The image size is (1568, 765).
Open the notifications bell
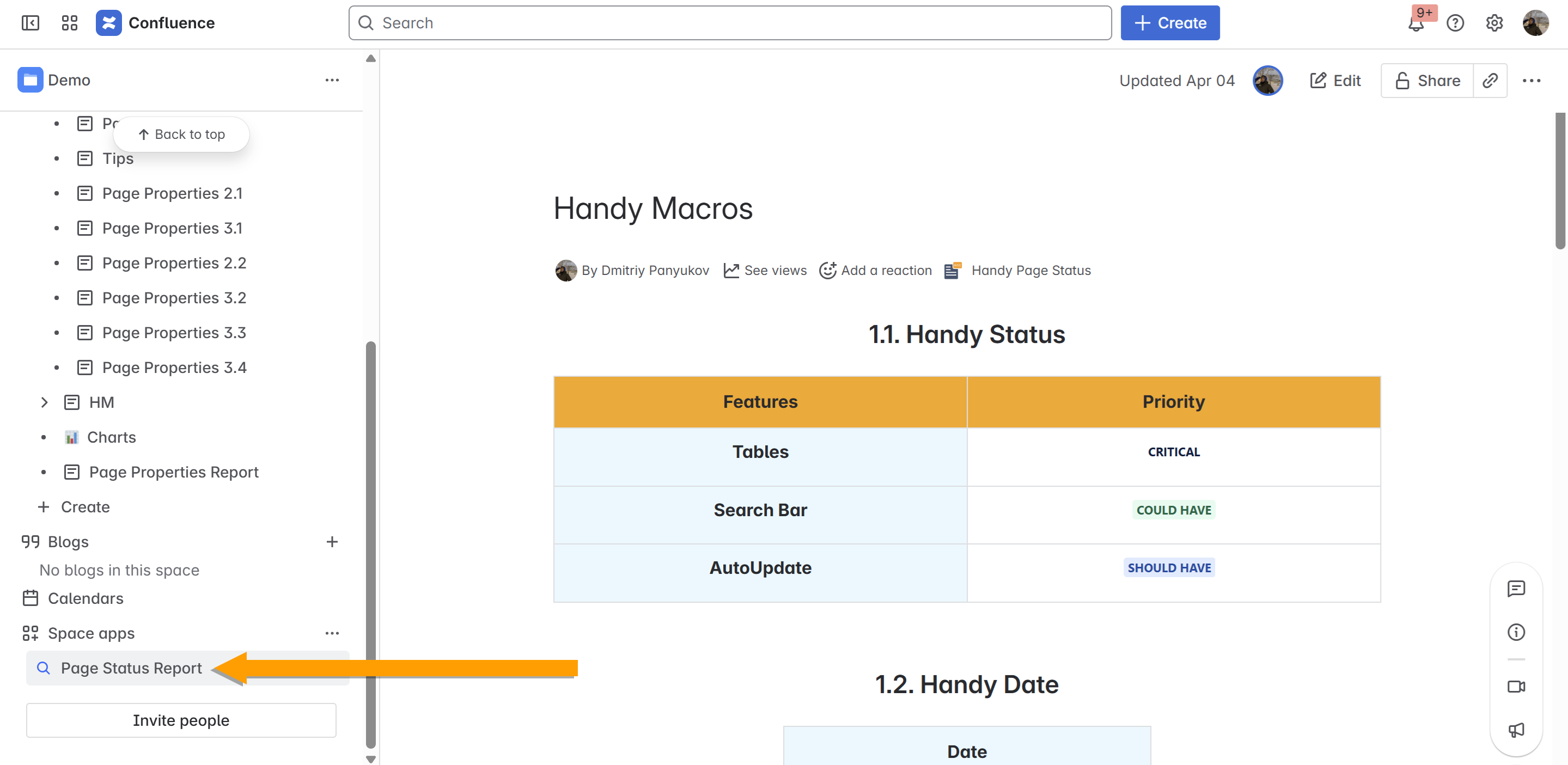pyautogui.click(x=1416, y=25)
